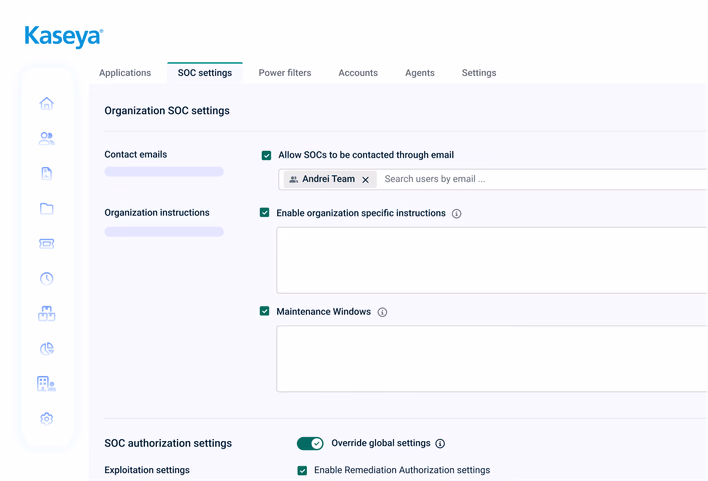Click the organization instructions text area

492,261
